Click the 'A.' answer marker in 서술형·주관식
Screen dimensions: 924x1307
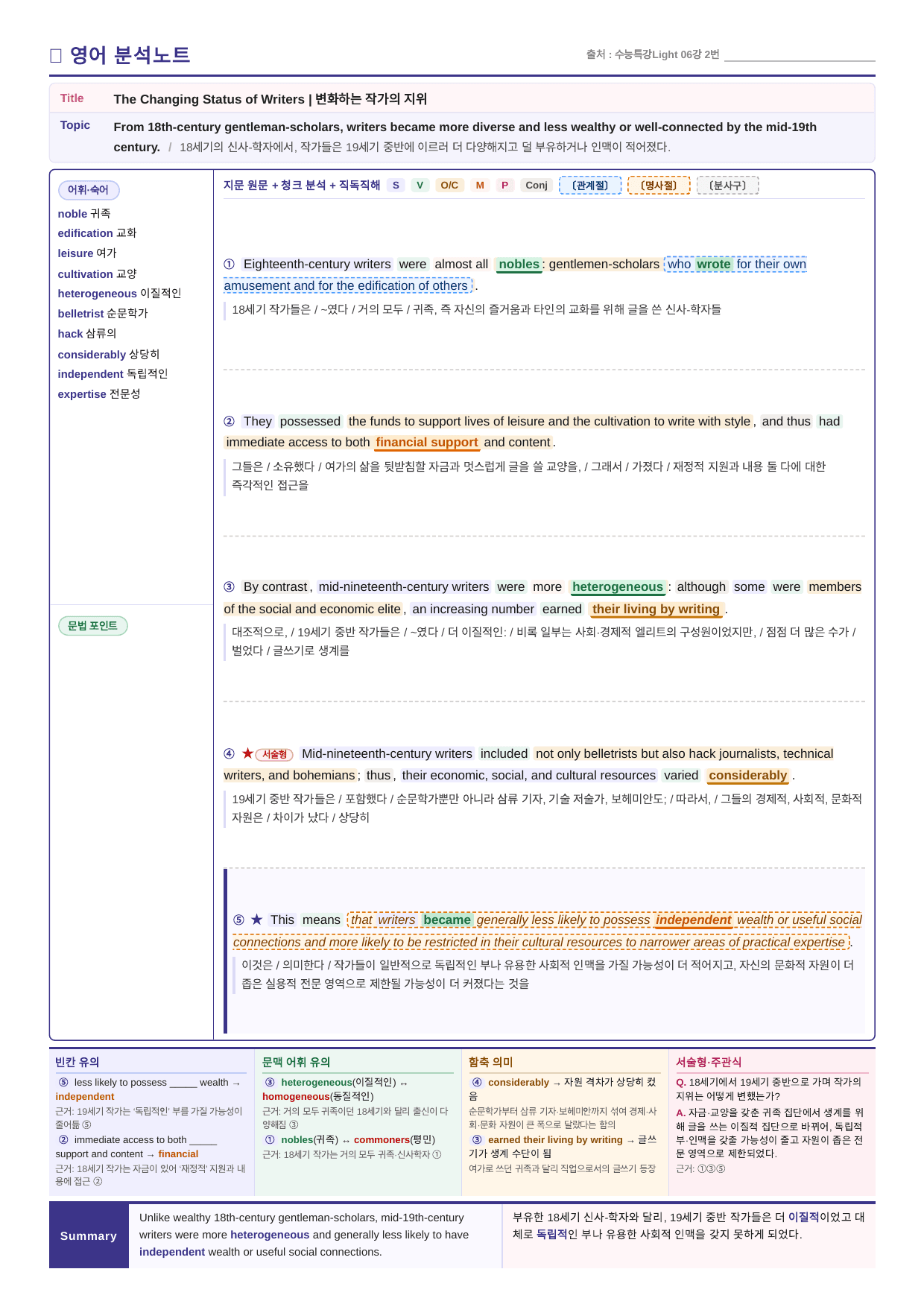click(681, 1113)
